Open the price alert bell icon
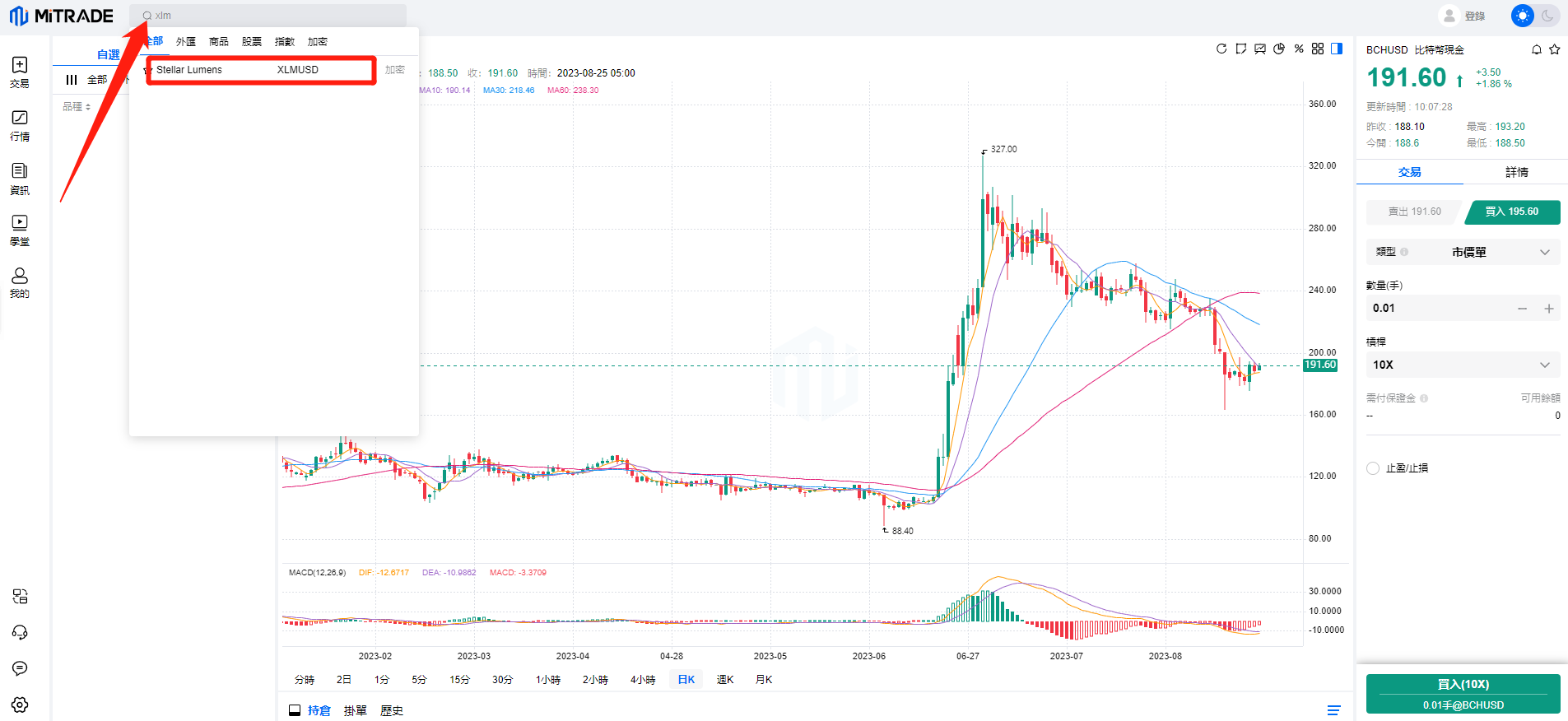Viewport: 1568px width, 721px height. coord(1536,50)
